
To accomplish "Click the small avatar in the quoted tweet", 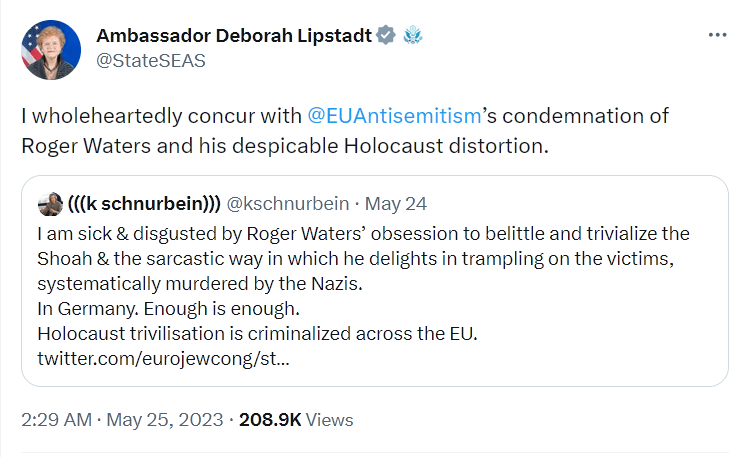I will point(48,204).
